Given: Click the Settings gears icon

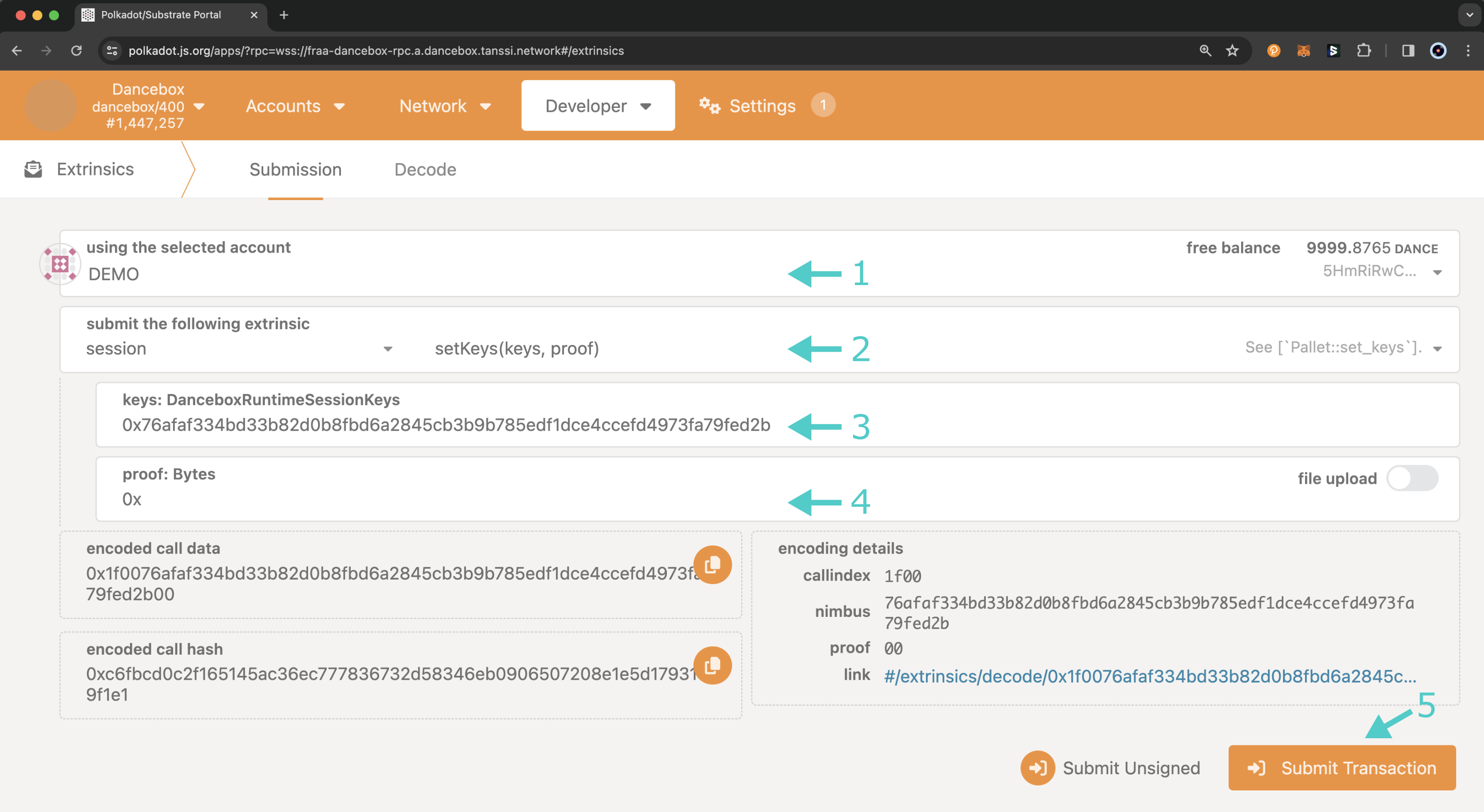Looking at the screenshot, I should point(709,105).
